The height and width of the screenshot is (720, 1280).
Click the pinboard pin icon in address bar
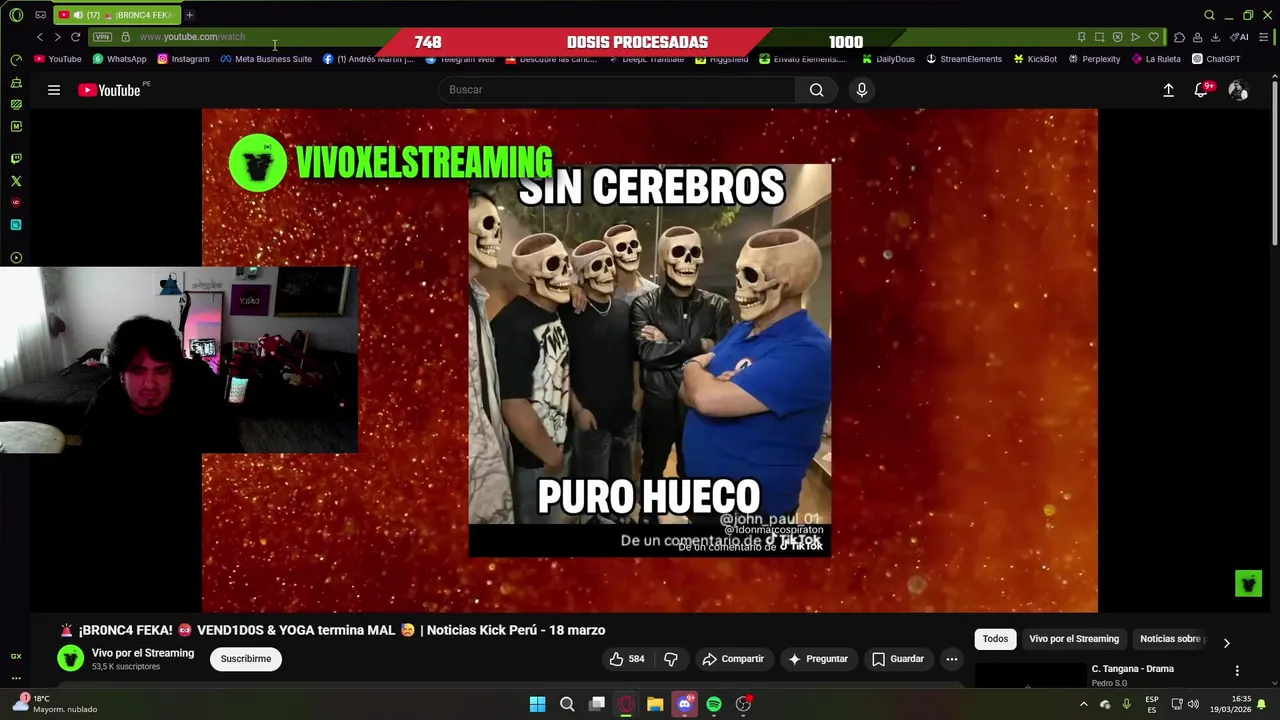(1081, 37)
